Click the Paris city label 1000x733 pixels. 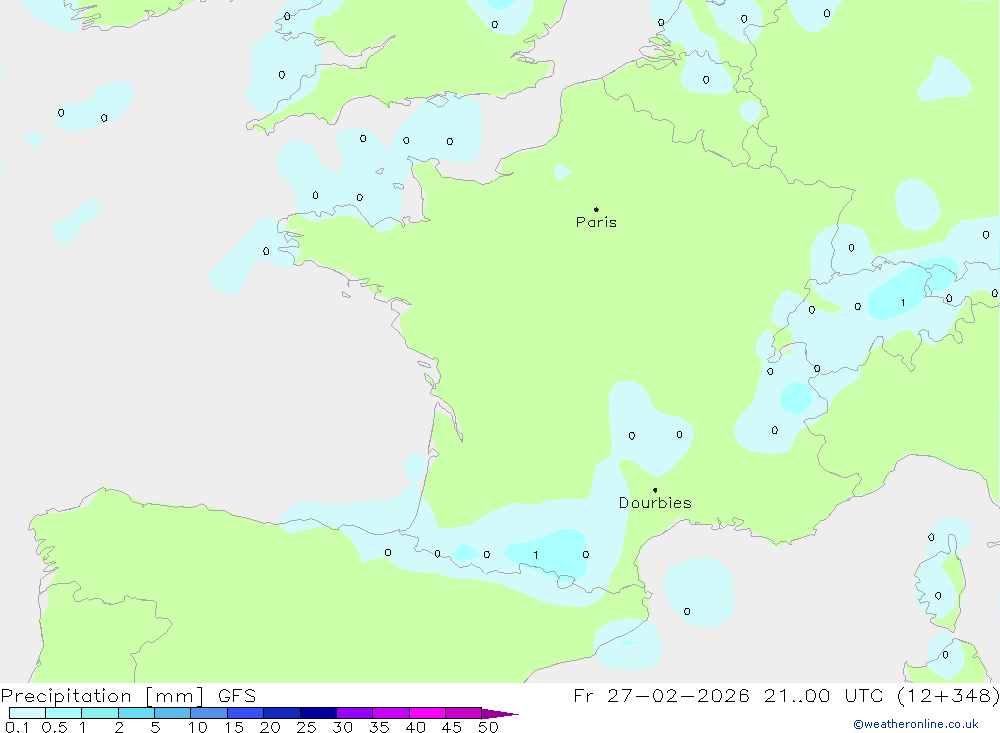pos(596,223)
